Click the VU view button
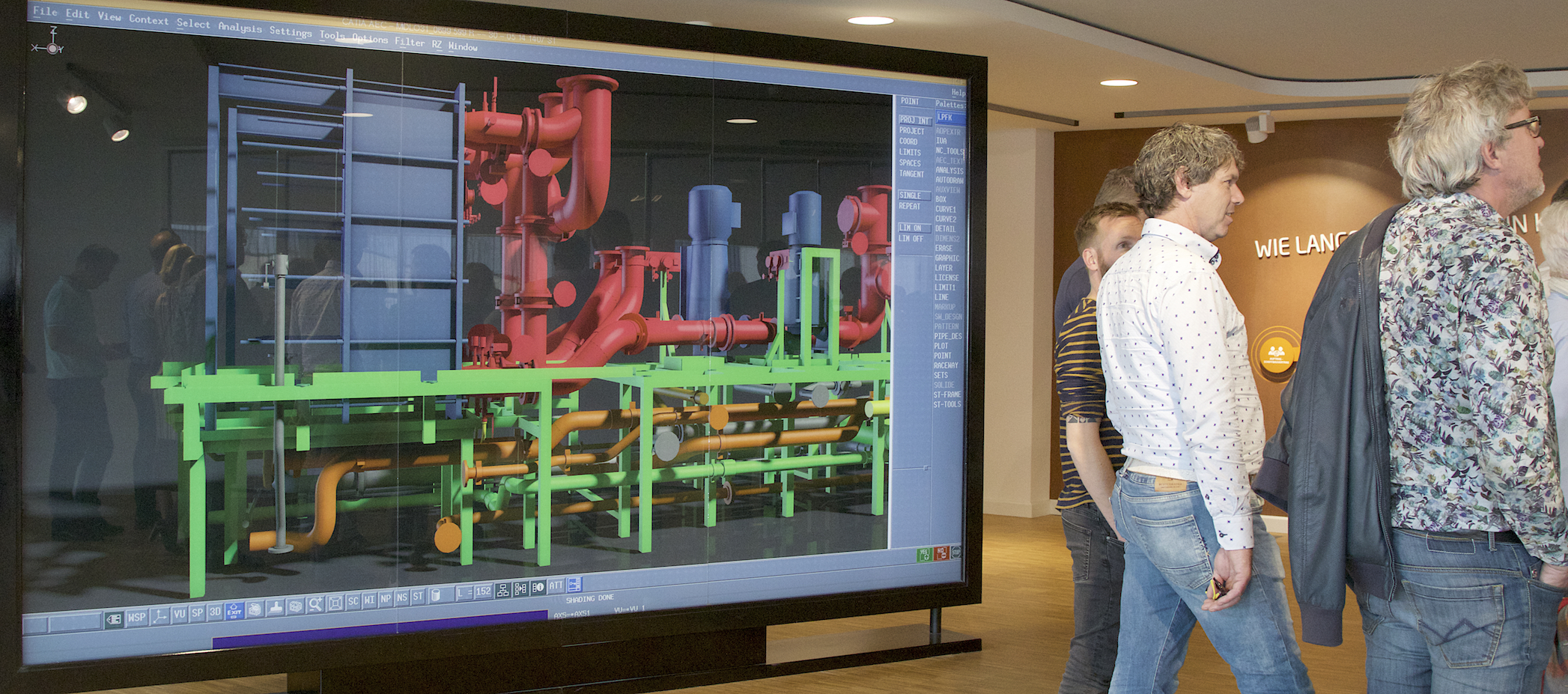Screen dimensions: 1568x694 [x=180, y=614]
